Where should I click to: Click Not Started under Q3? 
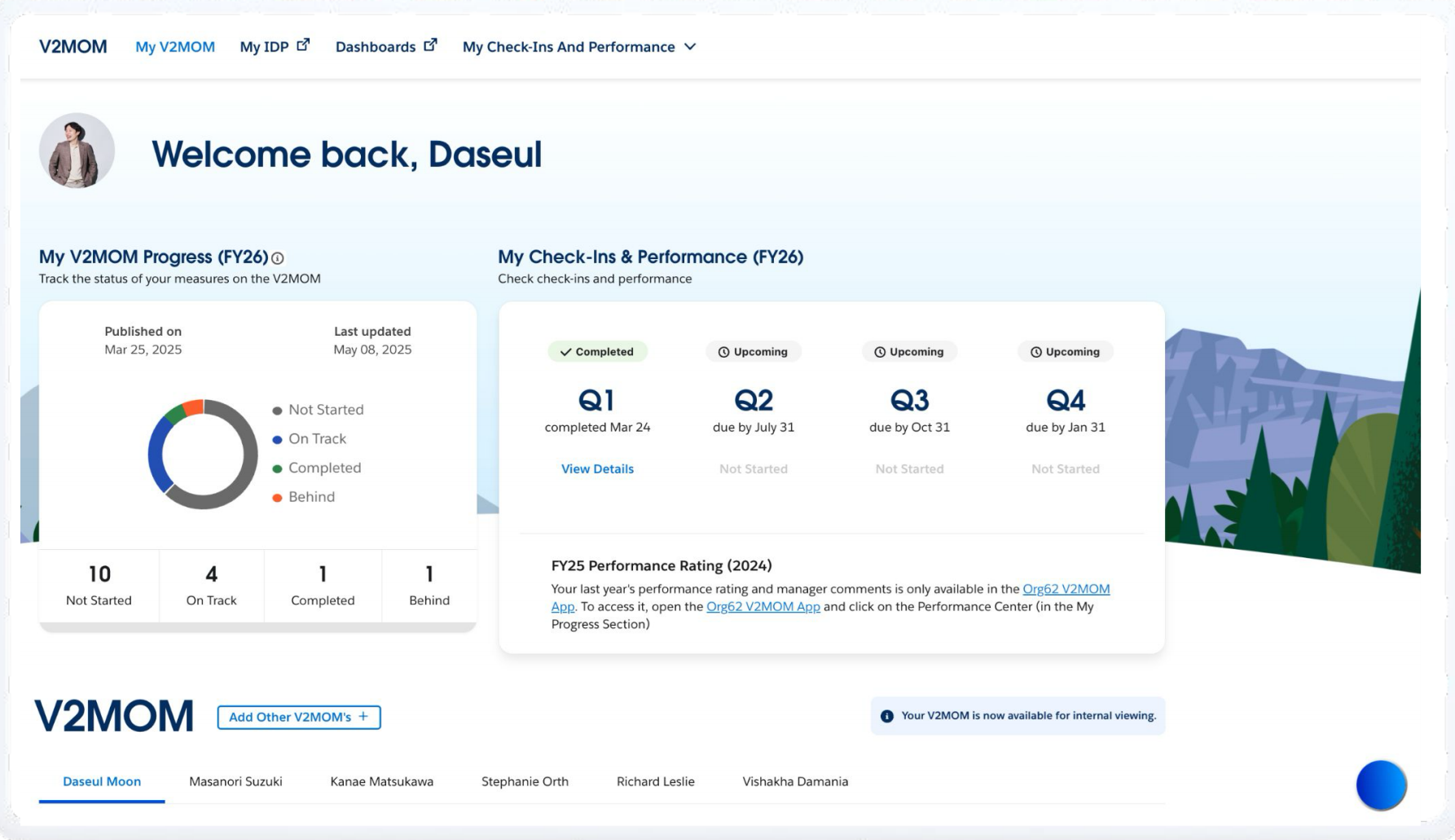pyautogui.click(x=909, y=469)
